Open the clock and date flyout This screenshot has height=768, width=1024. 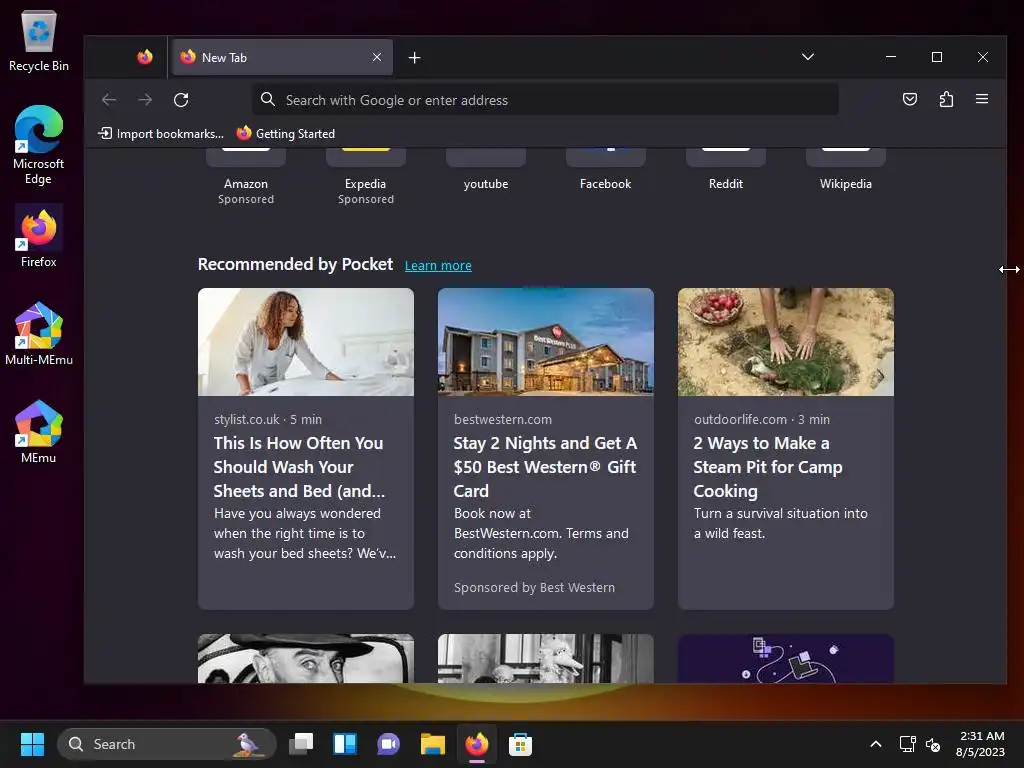pos(980,744)
